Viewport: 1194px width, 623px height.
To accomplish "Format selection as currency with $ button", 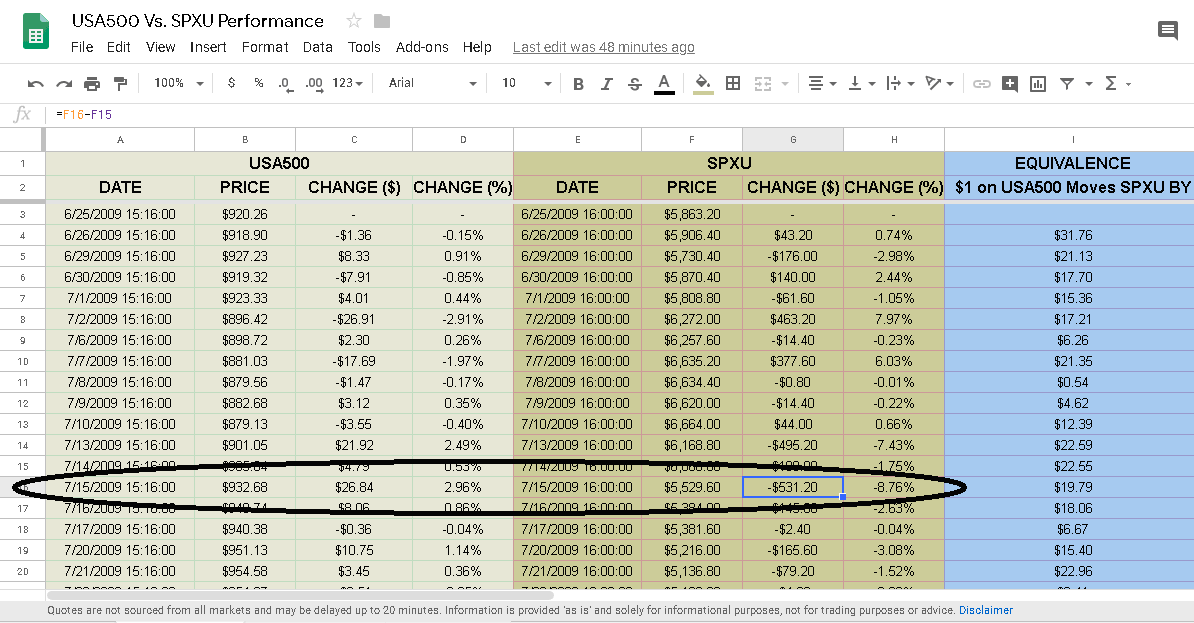I will pos(231,83).
